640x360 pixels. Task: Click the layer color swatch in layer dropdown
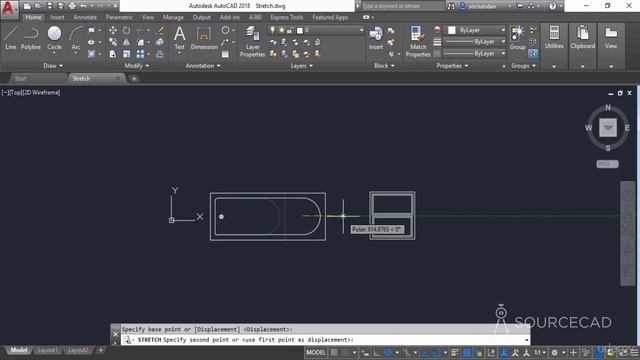point(300,31)
